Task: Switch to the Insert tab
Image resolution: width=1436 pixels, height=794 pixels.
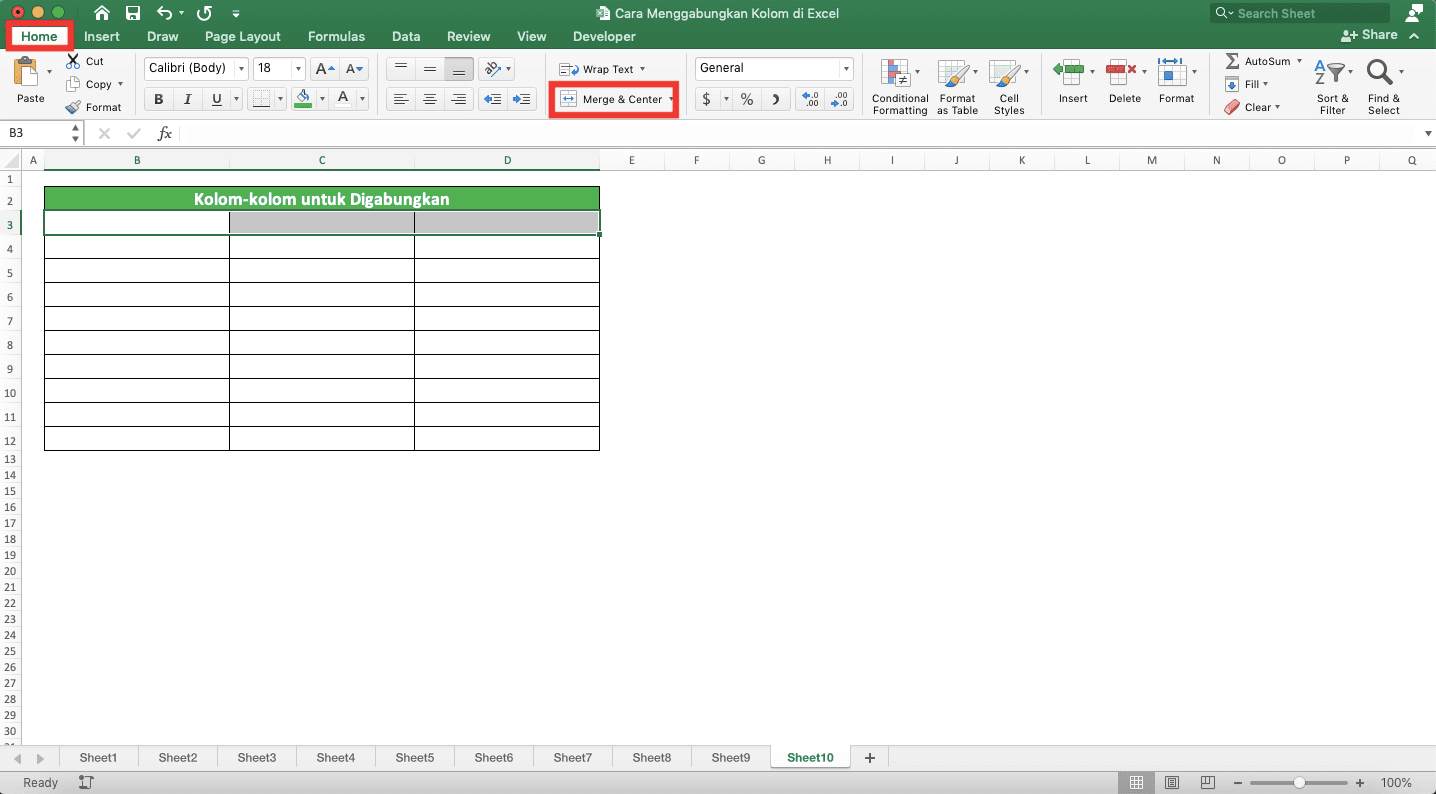Action: coord(102,36)
